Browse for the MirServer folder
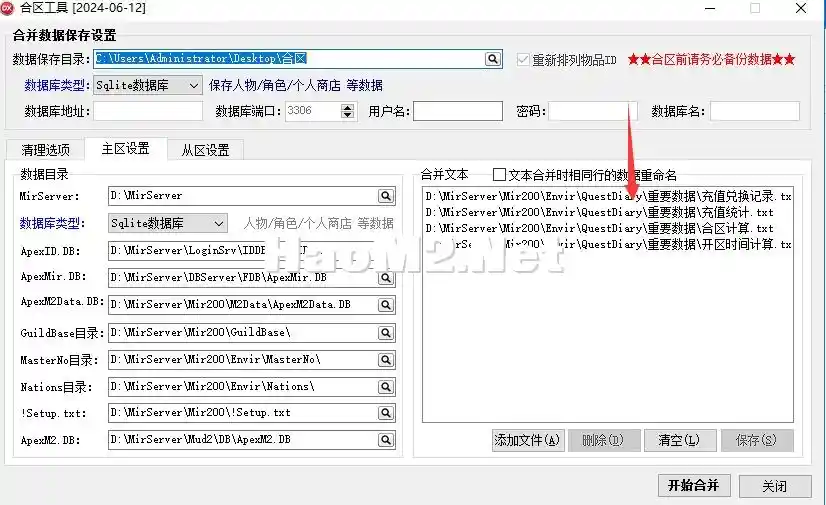826x505 pixels. (x=386, y=196)
